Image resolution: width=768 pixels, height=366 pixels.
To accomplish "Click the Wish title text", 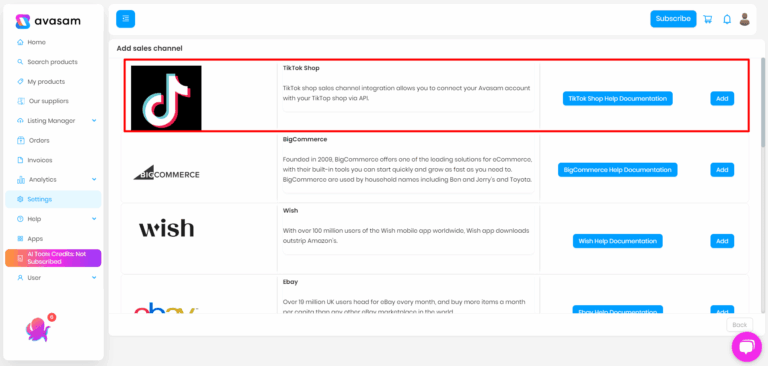I will point(290,210).
